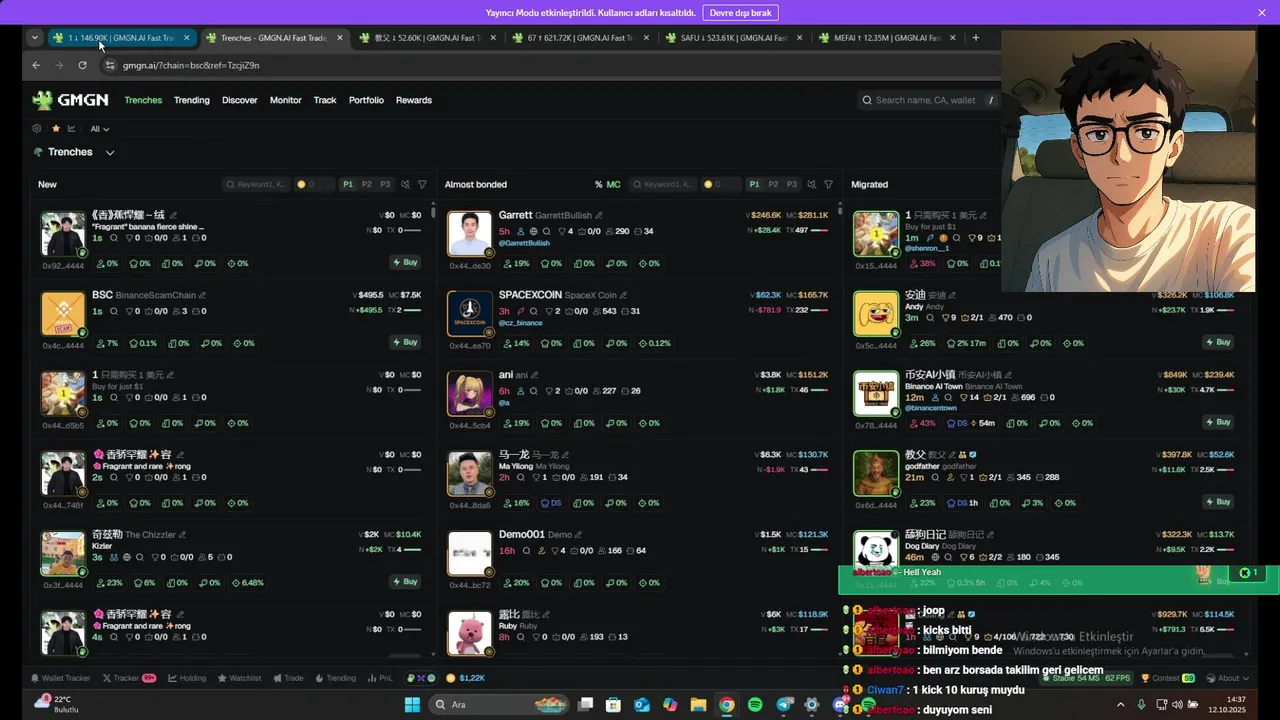This screenshot has width=1280, height=720.
Task: Select P3 preset in the New column
Action: (x=385, y=184)
